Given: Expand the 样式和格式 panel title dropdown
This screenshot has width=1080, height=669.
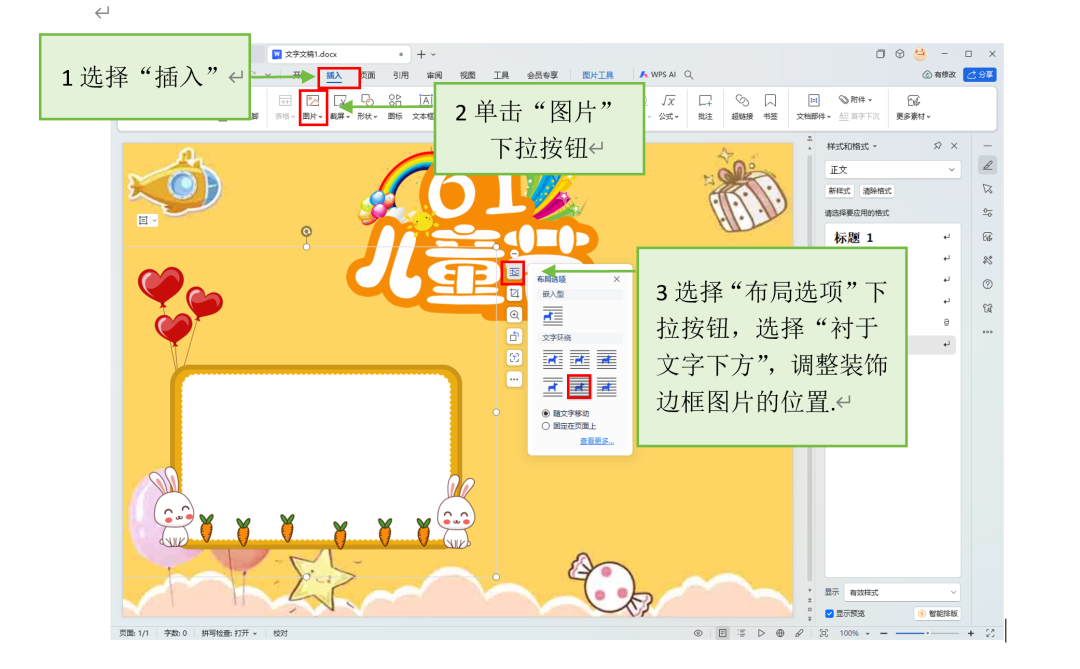Looking at the screenshot, I should tap(875, 146).
